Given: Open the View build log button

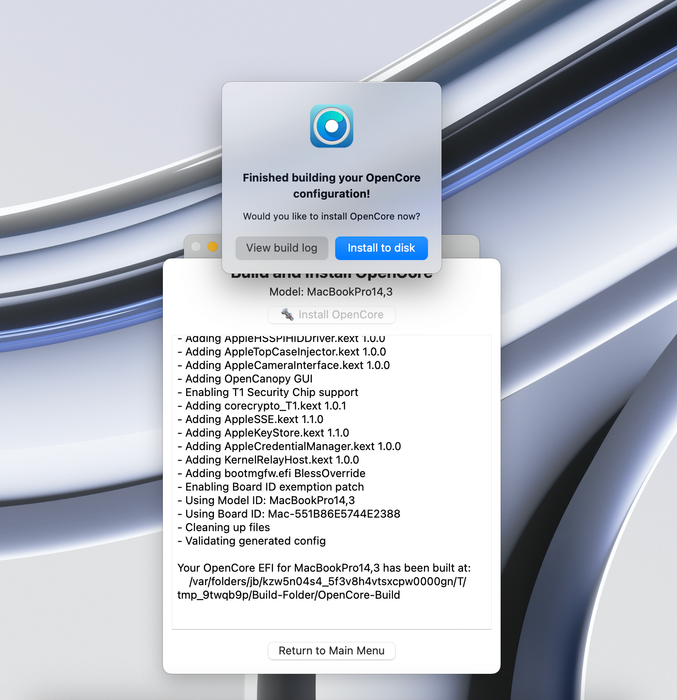Looking at the screenshot, I should [282, 248].
